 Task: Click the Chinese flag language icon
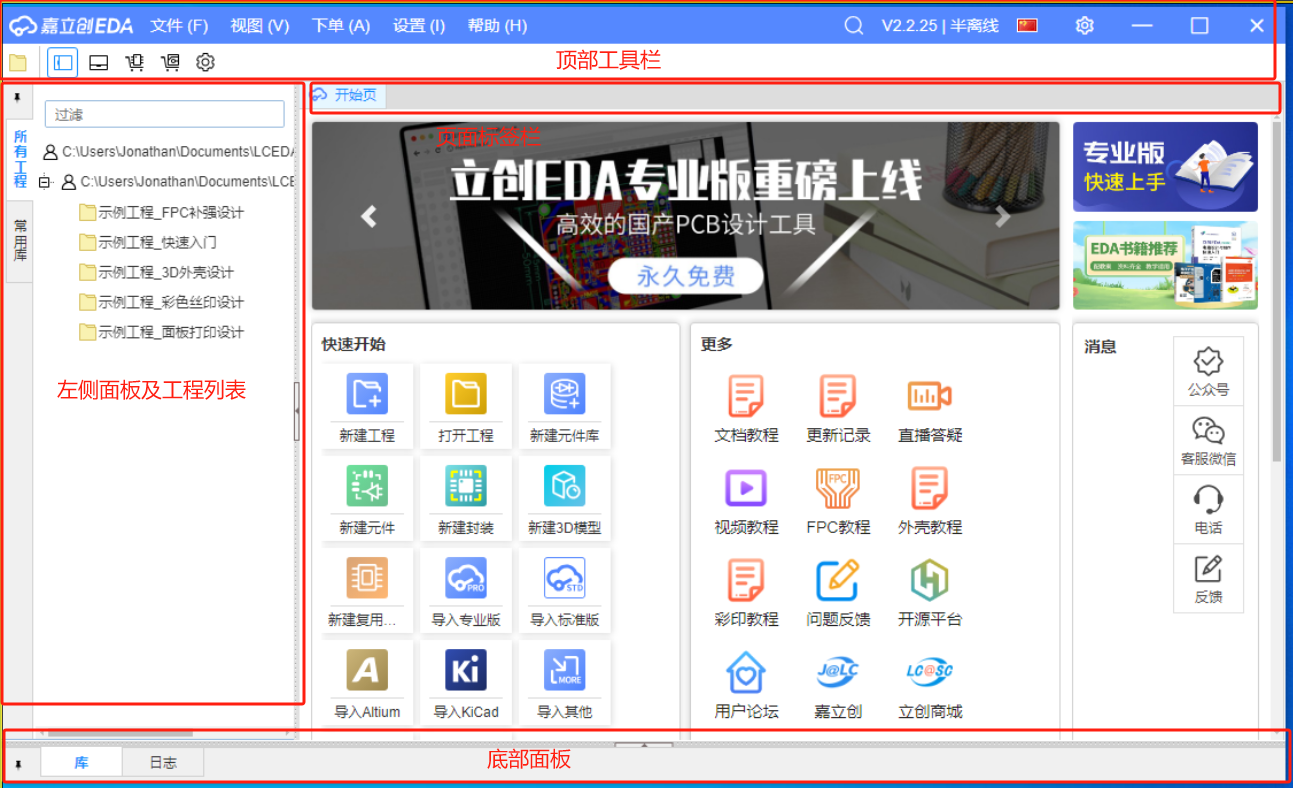tap(1027, 25)
